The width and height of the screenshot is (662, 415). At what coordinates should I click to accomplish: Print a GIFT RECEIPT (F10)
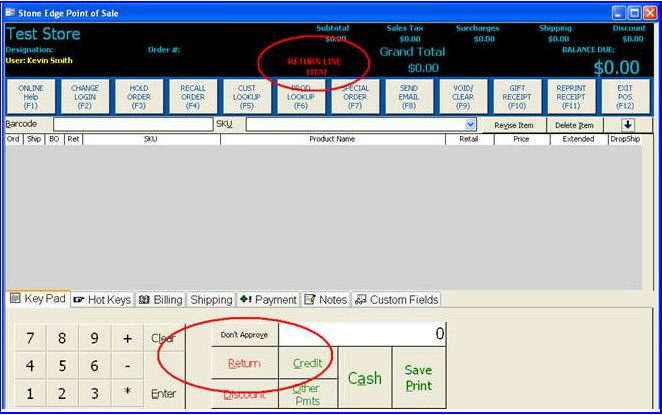(x=517, y=97)
